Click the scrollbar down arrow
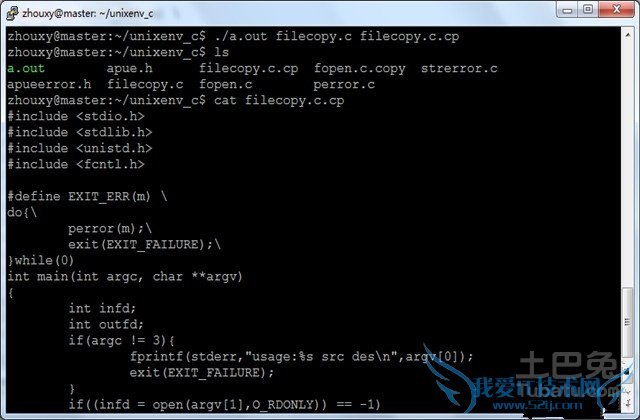This screenshot has height=420, width=640. 628,403
